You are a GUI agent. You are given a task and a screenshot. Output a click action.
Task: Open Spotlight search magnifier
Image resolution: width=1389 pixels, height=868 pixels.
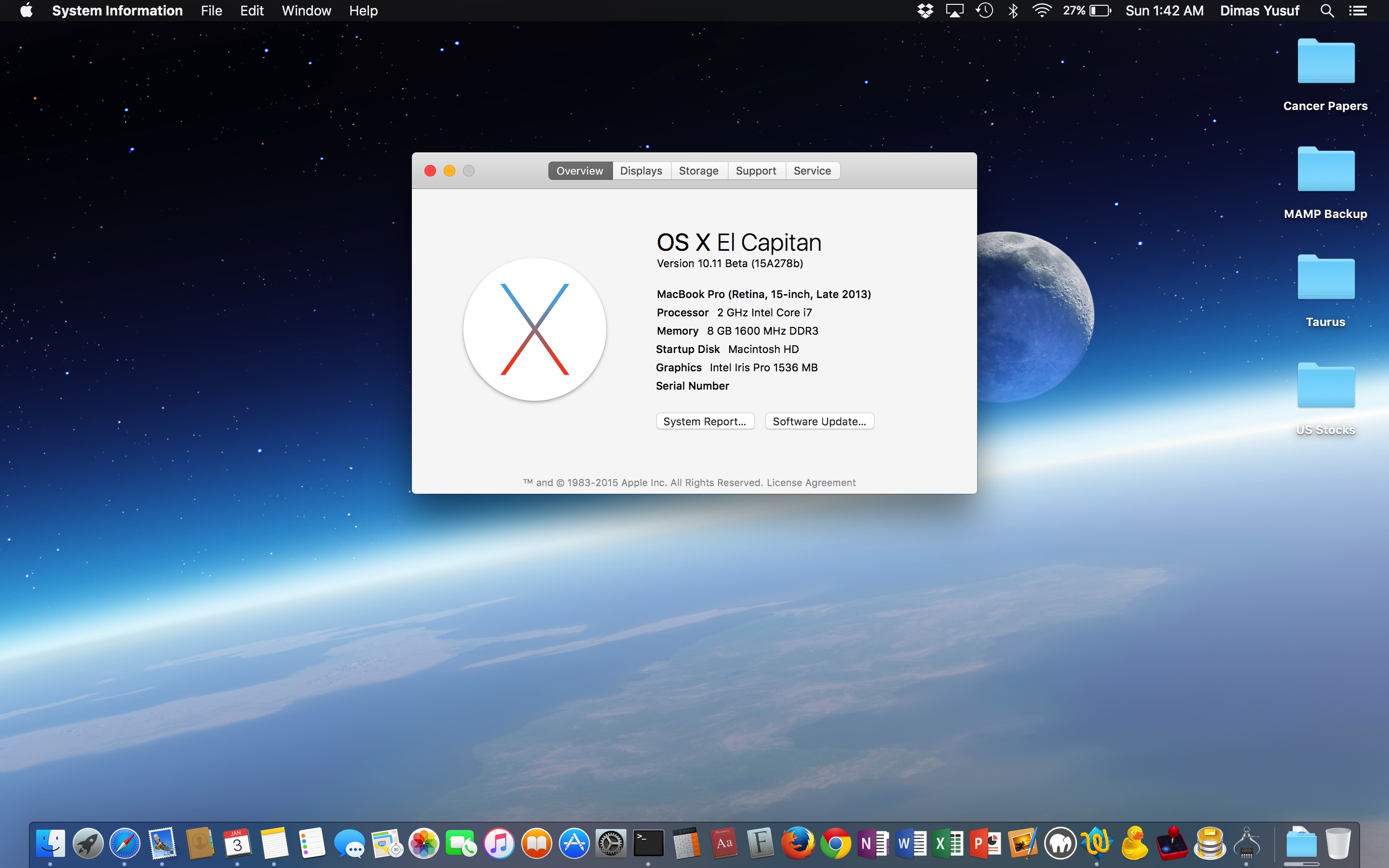[1327, 10]
